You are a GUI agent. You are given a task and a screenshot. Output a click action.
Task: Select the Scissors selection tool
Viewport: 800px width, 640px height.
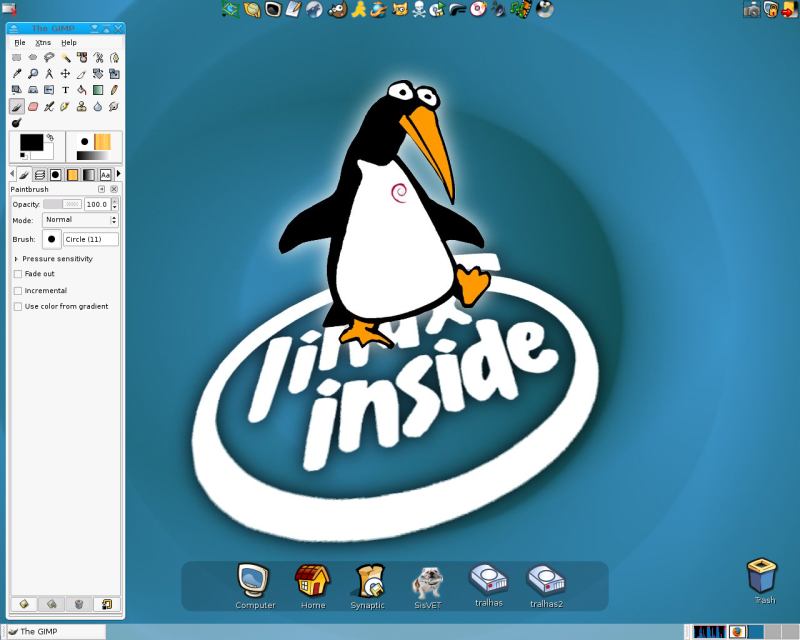(x=98, y=58)
